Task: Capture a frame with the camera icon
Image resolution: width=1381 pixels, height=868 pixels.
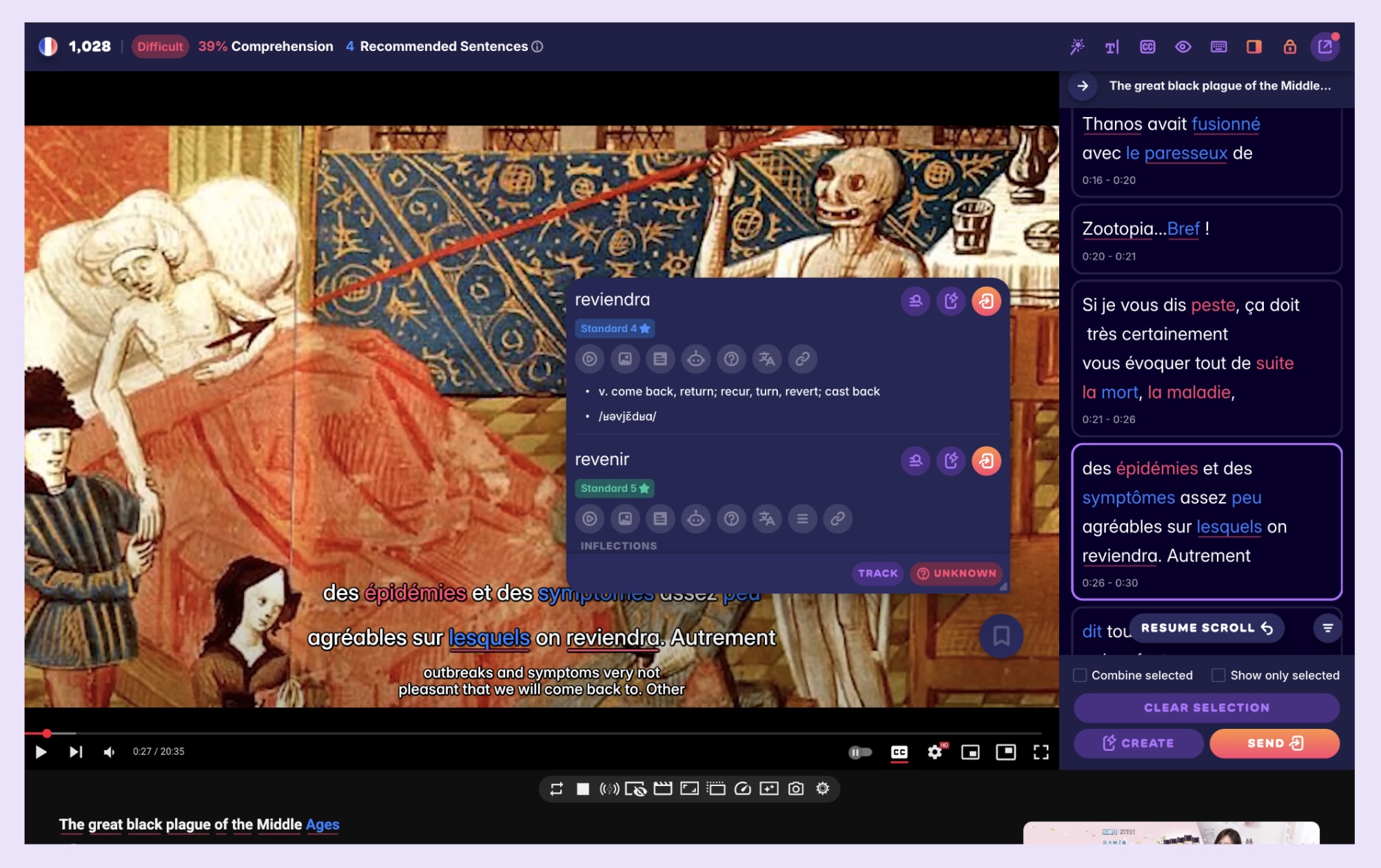Action: (x=796, y=789)
